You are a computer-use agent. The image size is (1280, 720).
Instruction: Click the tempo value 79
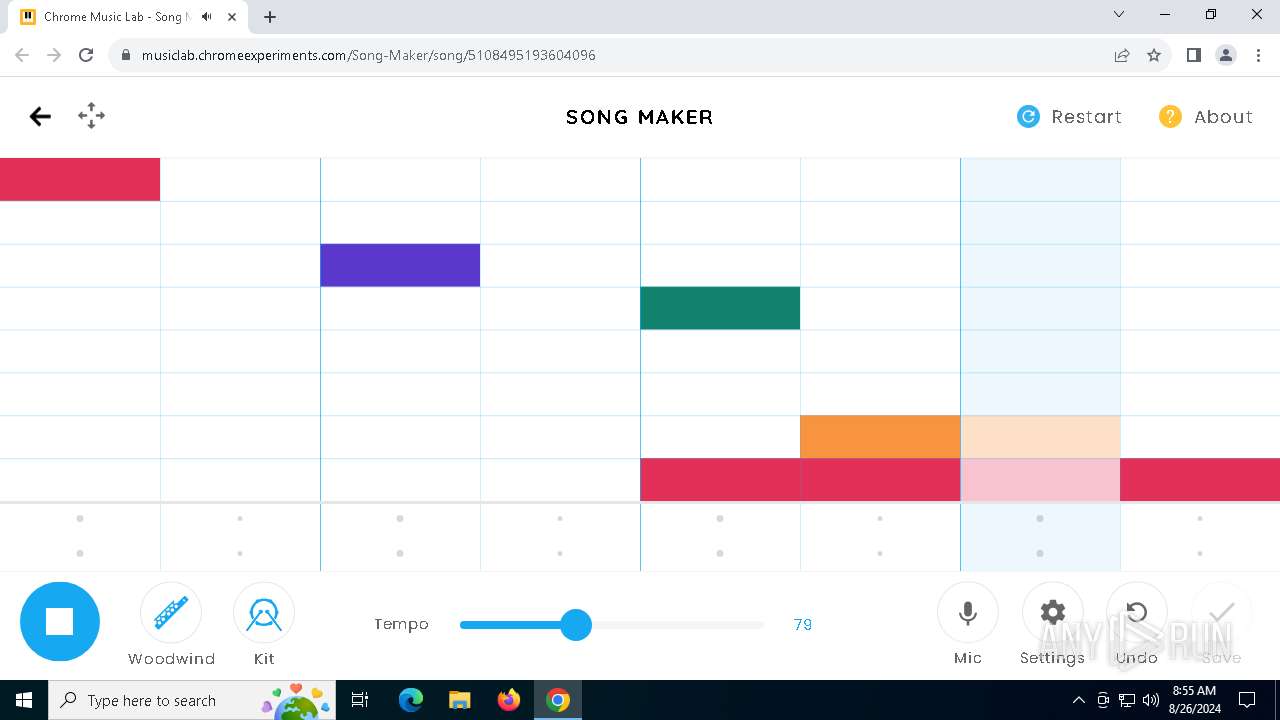pos(802,625)
